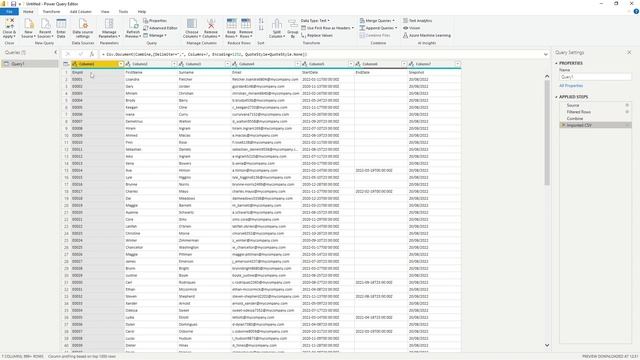The image size is (640, 360).
Task: Open the Column7 filter dropdown
Action: point(458,64)
